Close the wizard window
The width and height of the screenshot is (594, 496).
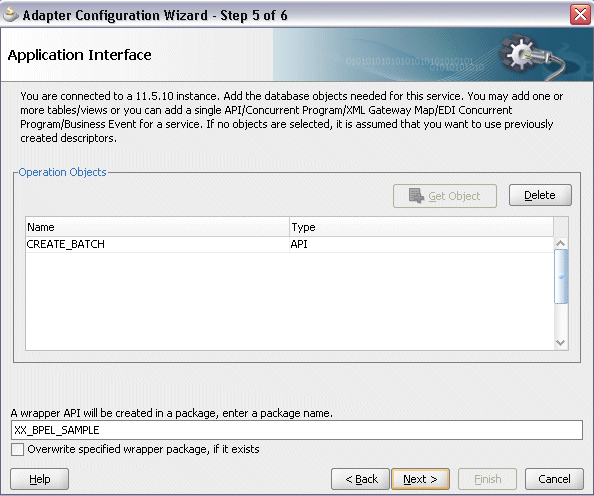pyautogui.click(x=580, y=15)
